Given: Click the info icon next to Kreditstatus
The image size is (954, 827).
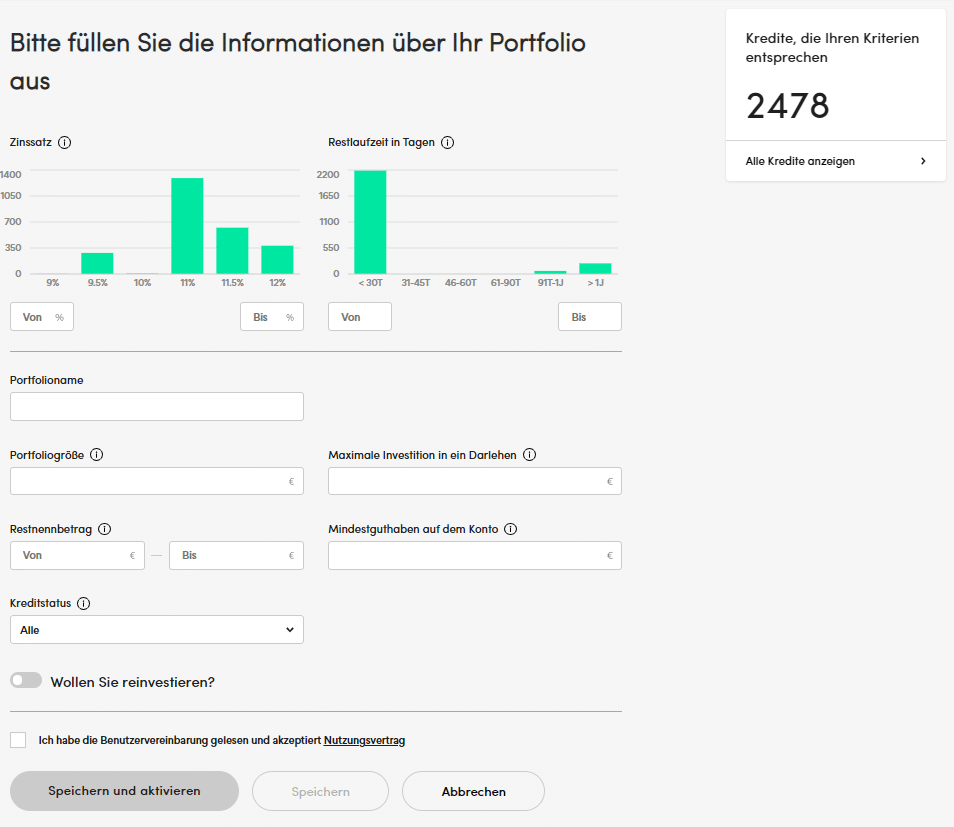Looking at the screenshot, I should point(83,603).
